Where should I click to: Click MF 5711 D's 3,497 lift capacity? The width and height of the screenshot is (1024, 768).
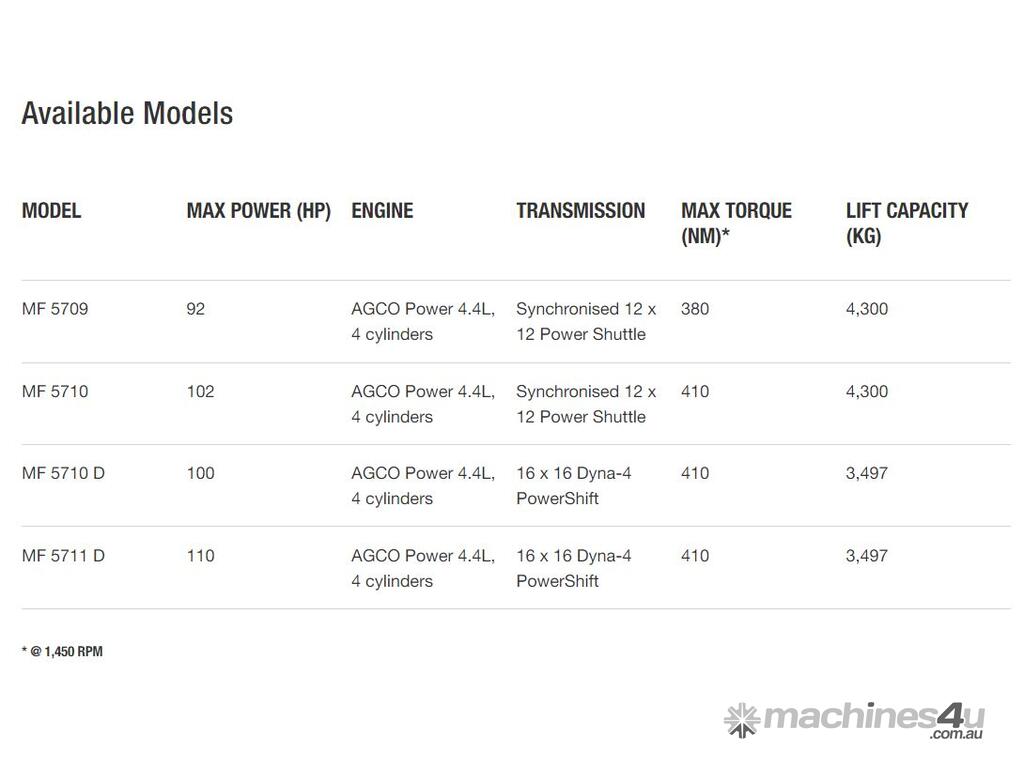pyautogui.click(x=866, y=555)
